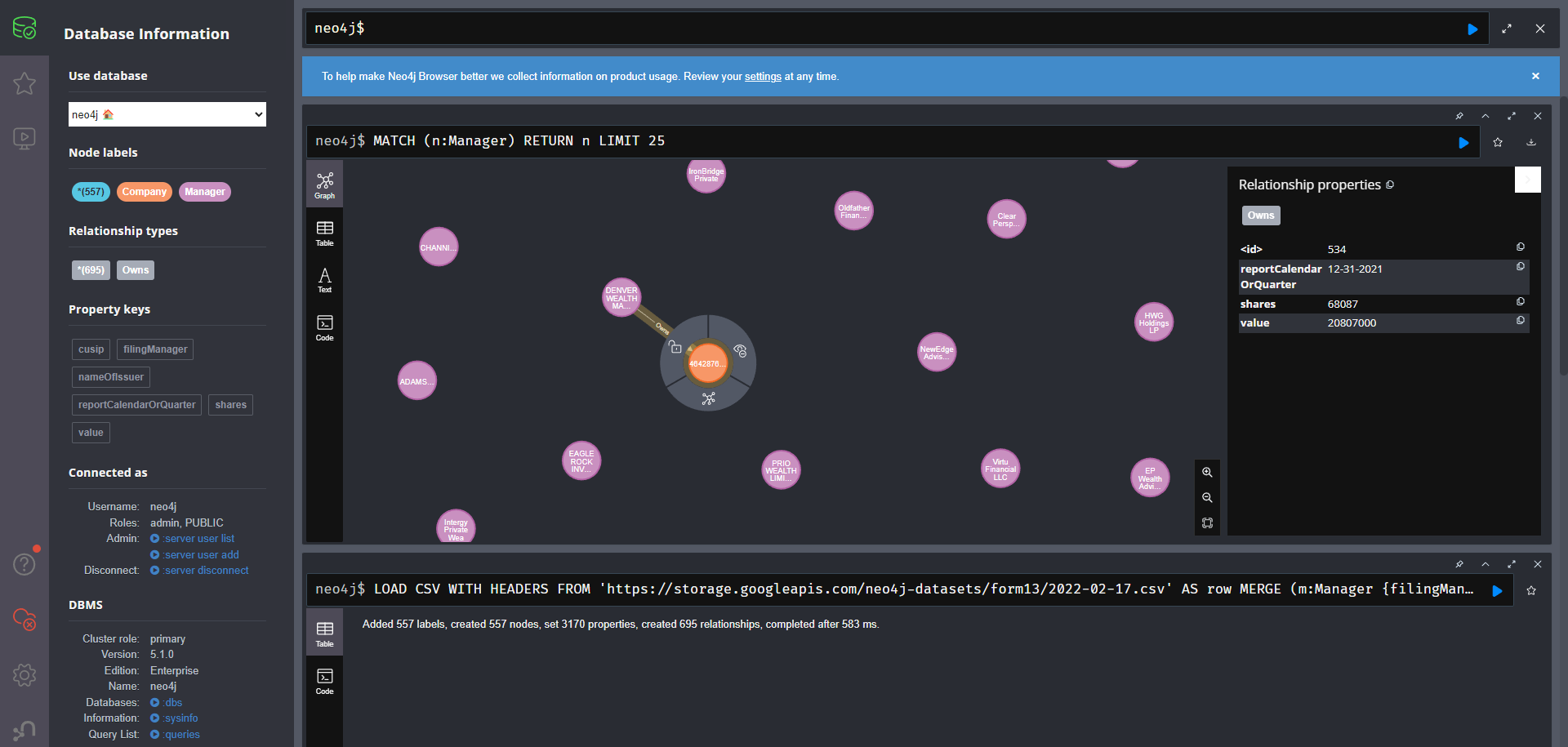Click the reportCalendarOrQuarter property key
Viewport: 1568px width, 747px height.
(x=137, y=405)
